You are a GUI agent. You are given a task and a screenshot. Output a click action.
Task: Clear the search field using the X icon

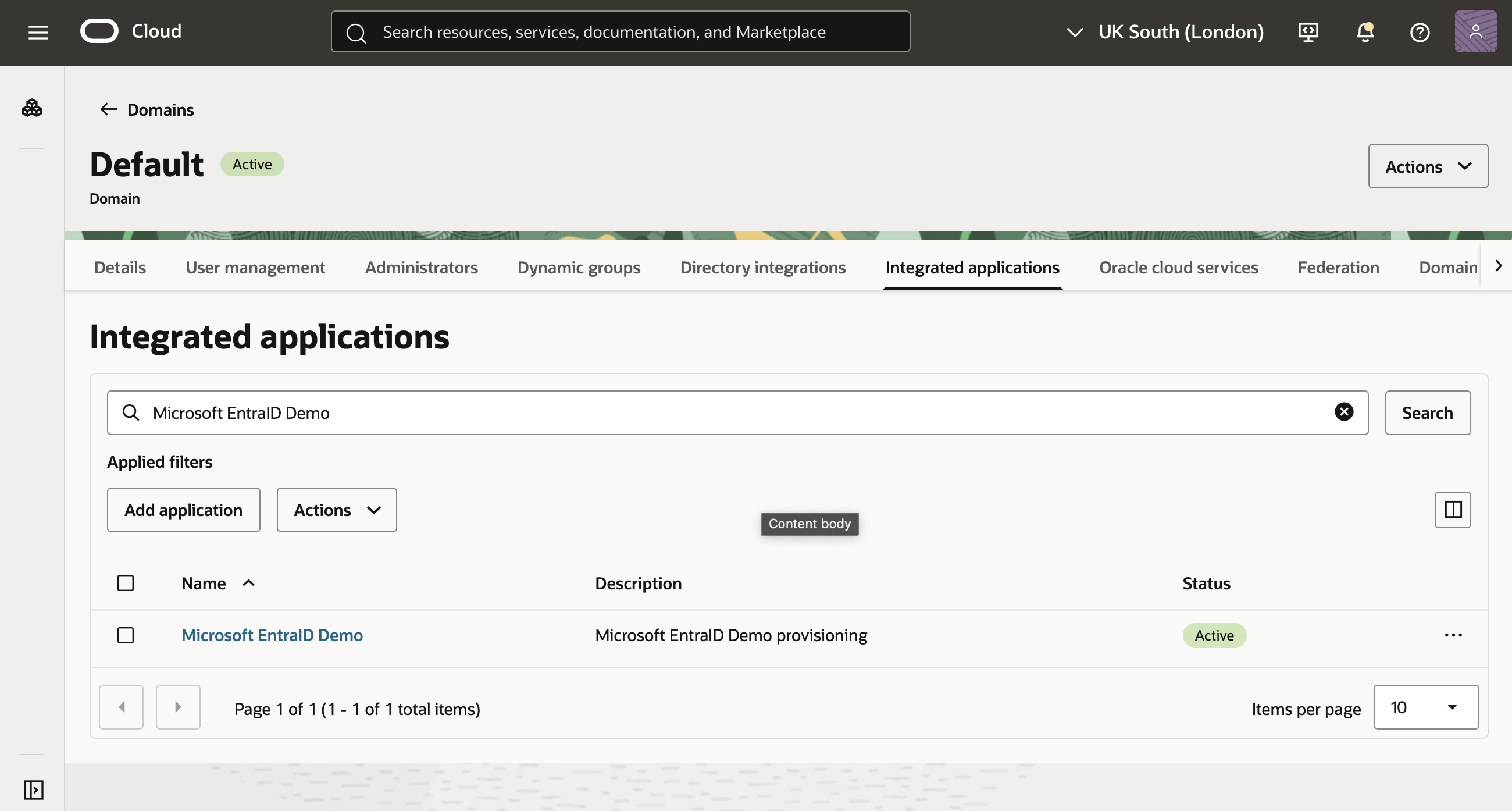[x=1344, y=412]
